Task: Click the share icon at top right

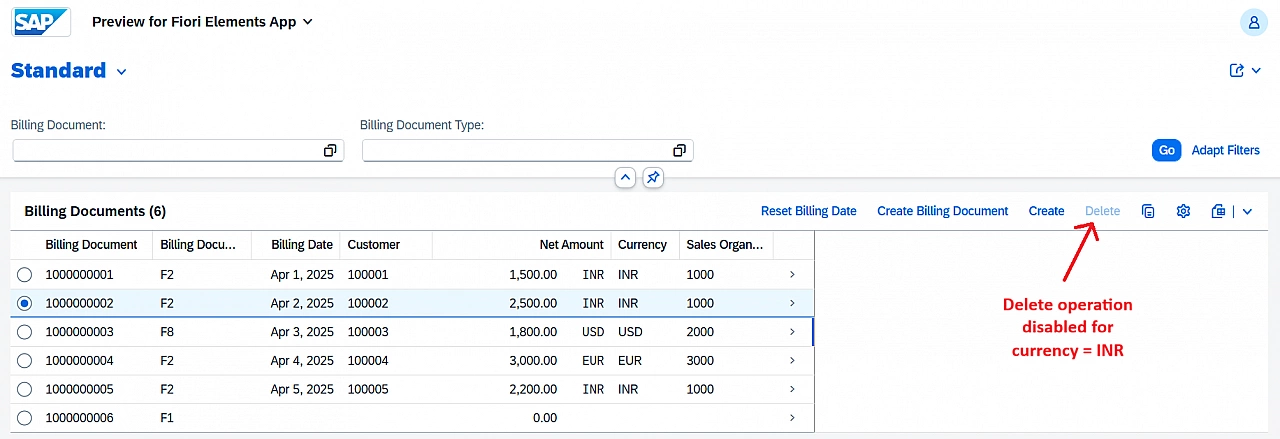Action: [x=1237, y=71]
